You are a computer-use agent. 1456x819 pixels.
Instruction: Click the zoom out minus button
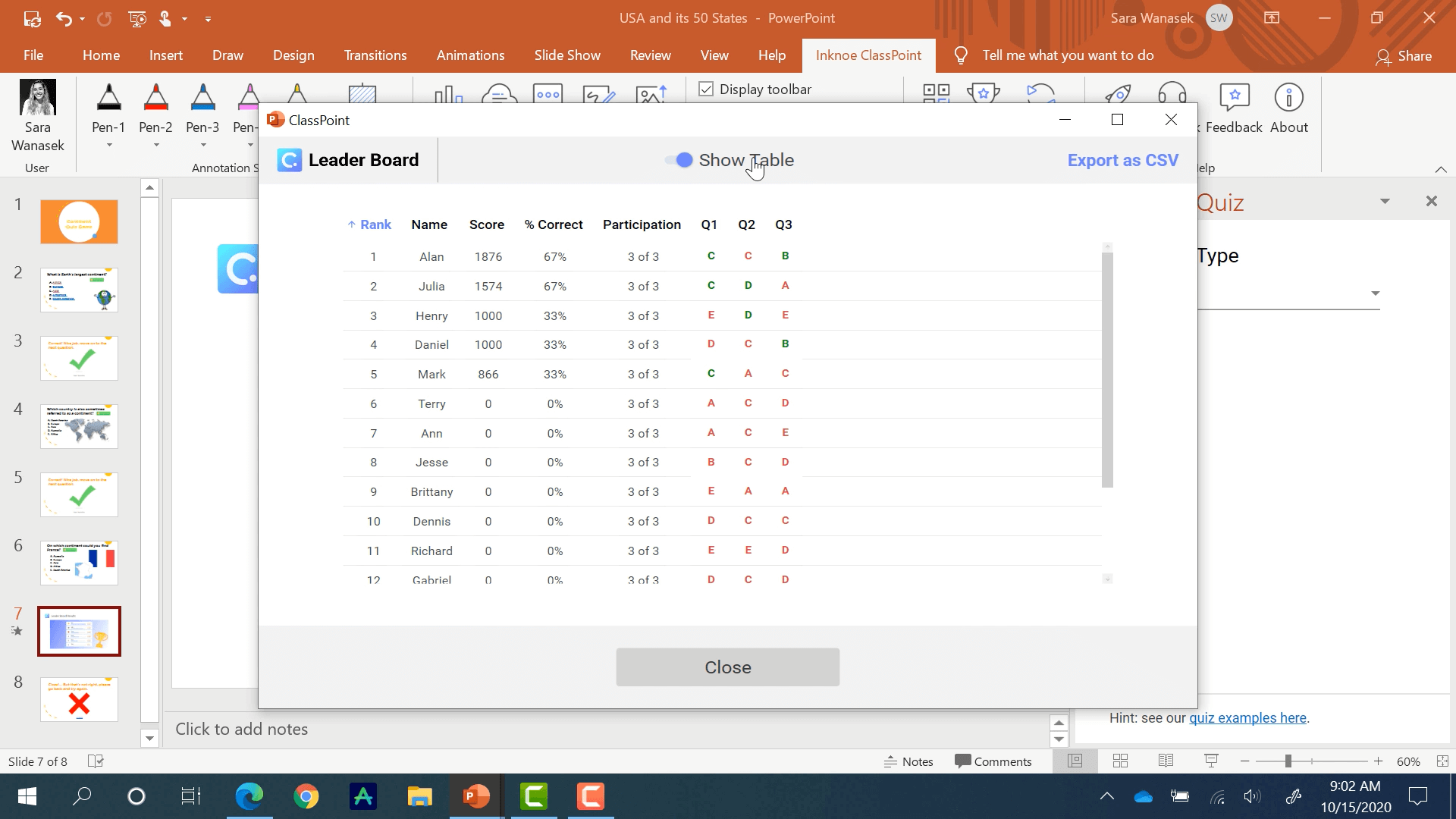[x=1244, y=761]
